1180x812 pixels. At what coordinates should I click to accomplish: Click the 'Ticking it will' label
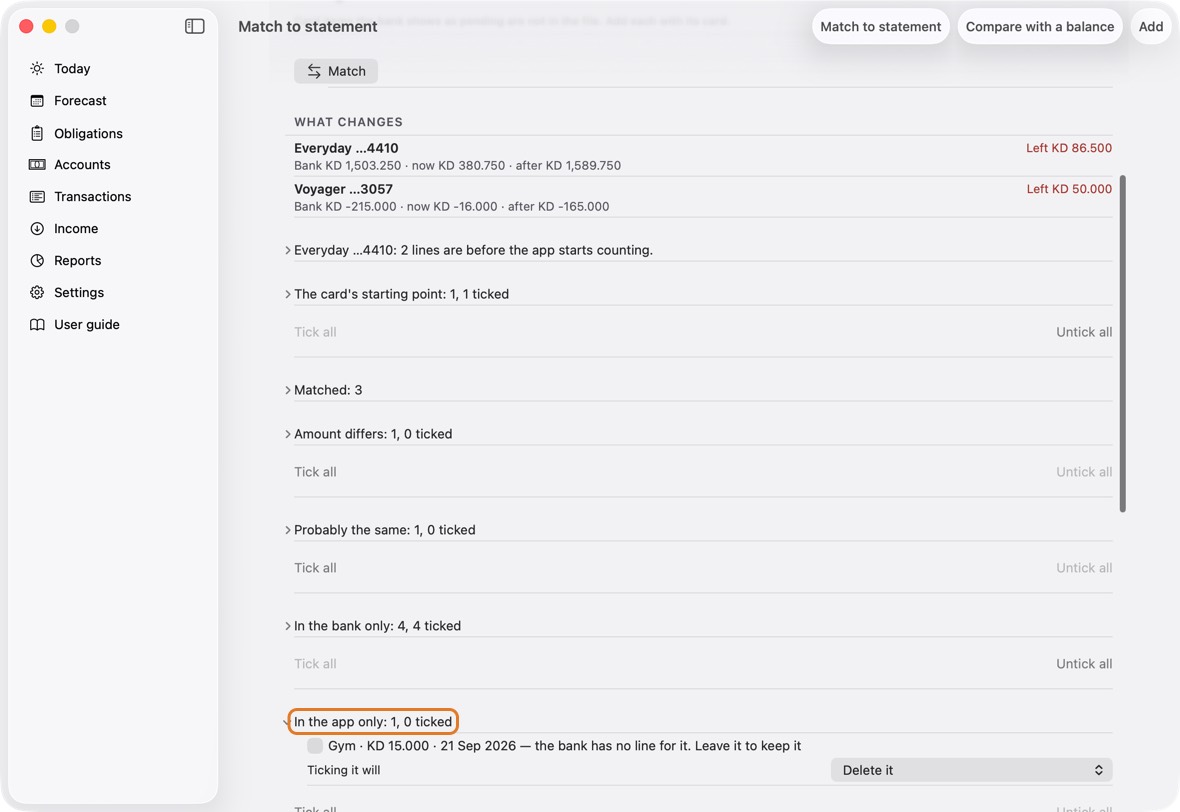pyautogui.click(x=344, y=770)
